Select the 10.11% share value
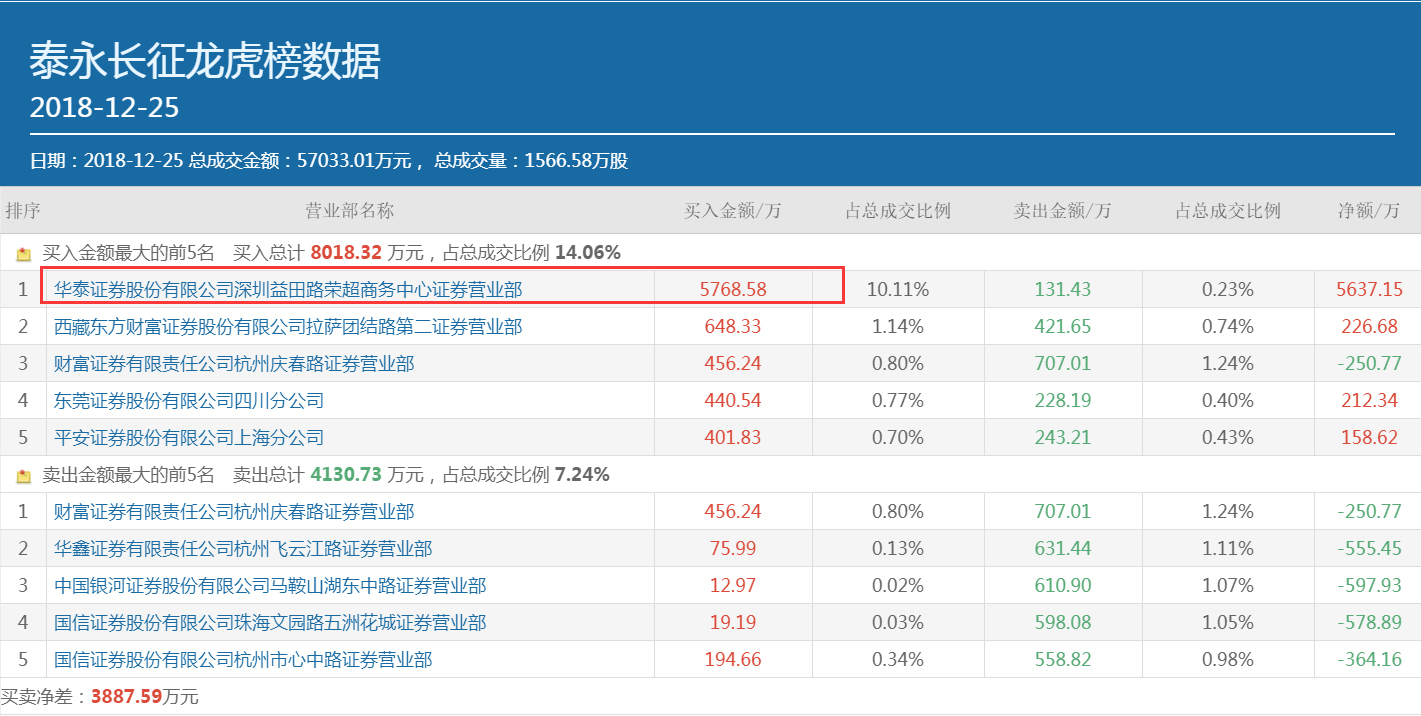The width and height of the screenshot is (1421, 716). pos(898,290)
